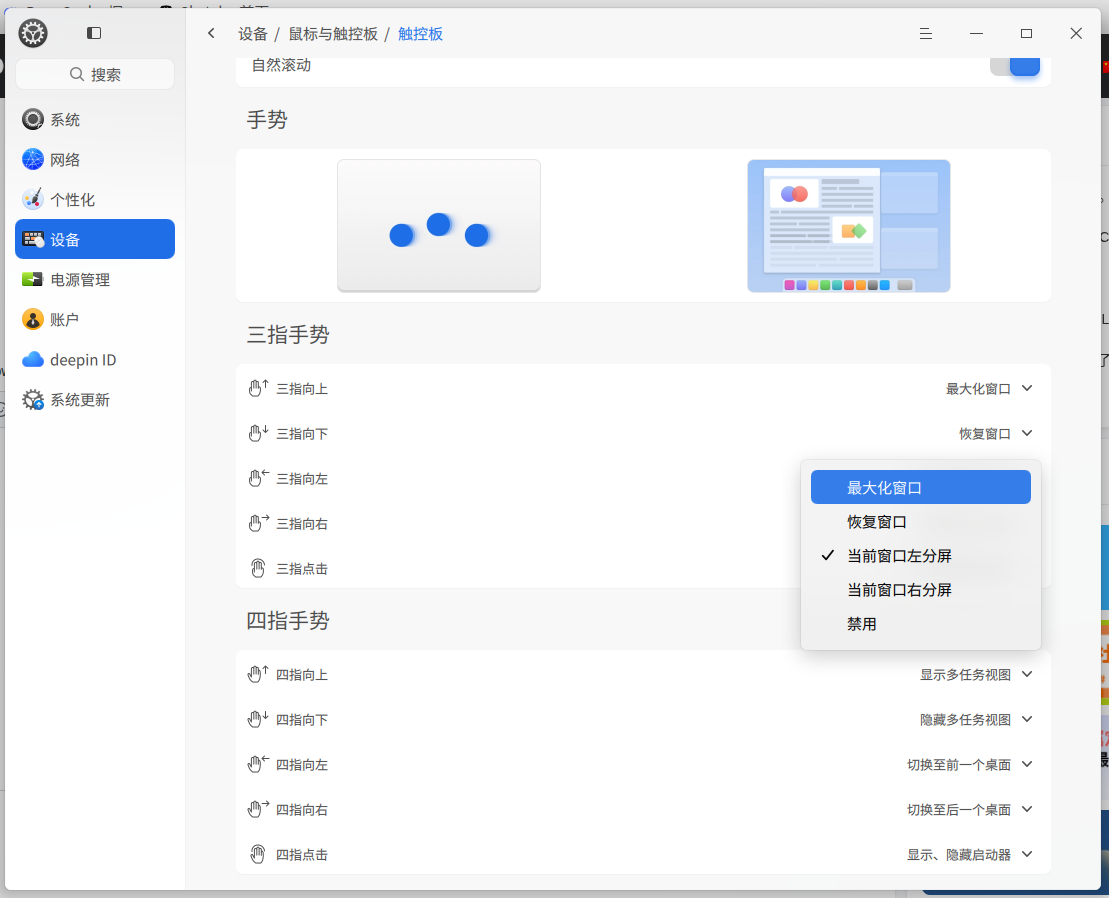Click the 个性化 paintbrush icon

(x=33, y=199)
